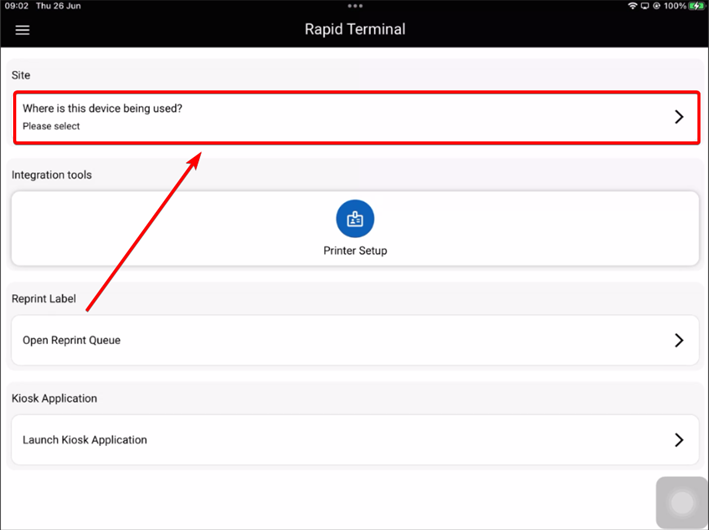
Task: Open the hamburger navigation menu
Action: [x=22, y=30]
